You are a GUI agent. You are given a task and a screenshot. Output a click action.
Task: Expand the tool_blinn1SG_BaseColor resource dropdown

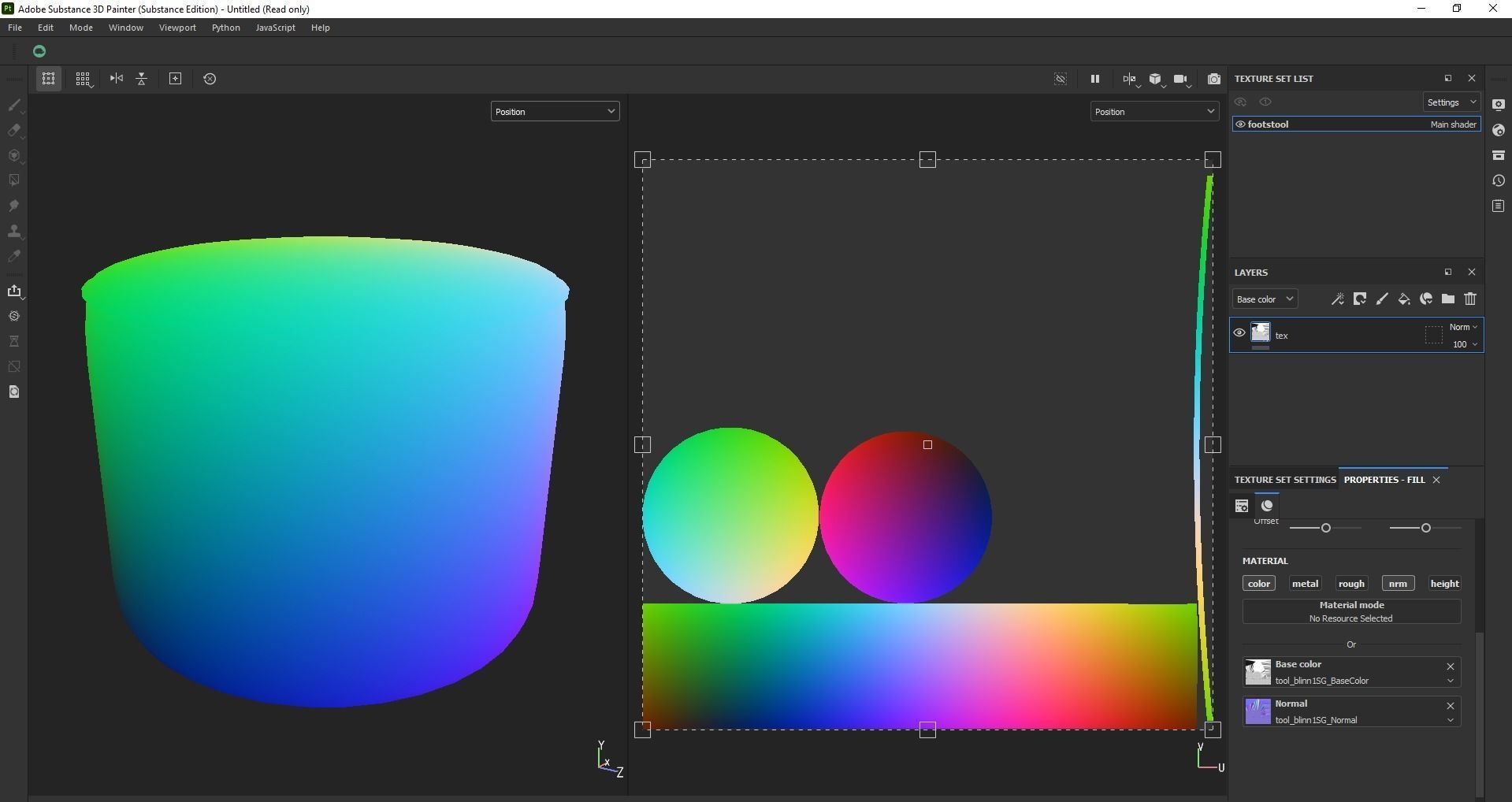(1450, 681)
